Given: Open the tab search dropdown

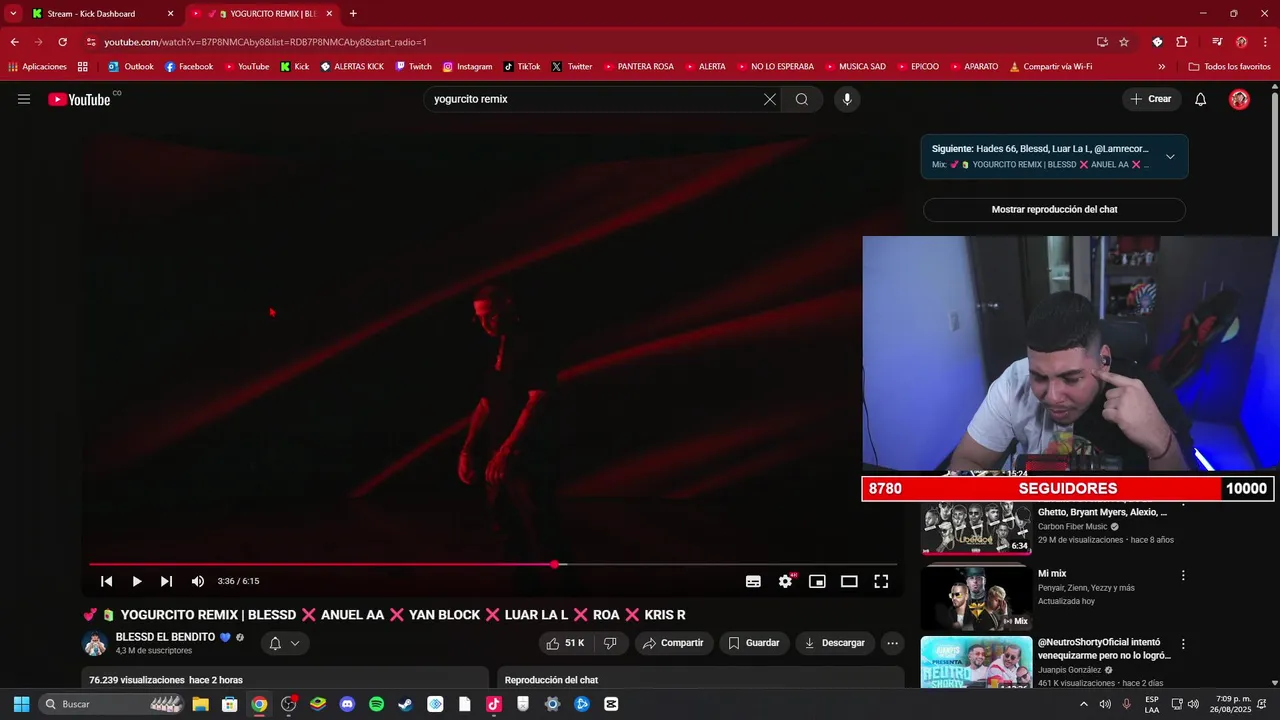Looking at the screenshot, I should pos(13,14).
